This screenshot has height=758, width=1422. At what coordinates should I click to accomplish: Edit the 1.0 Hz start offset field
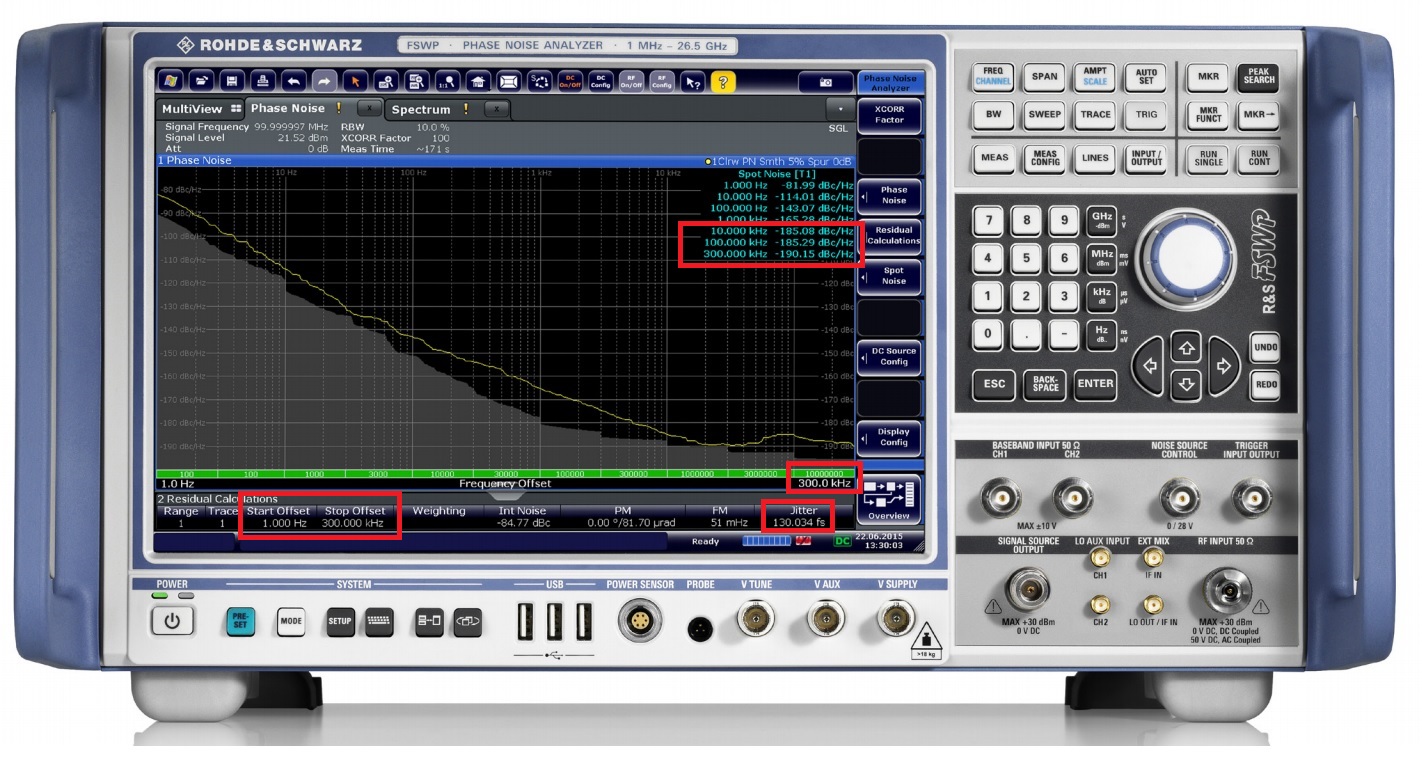(177, 484)
